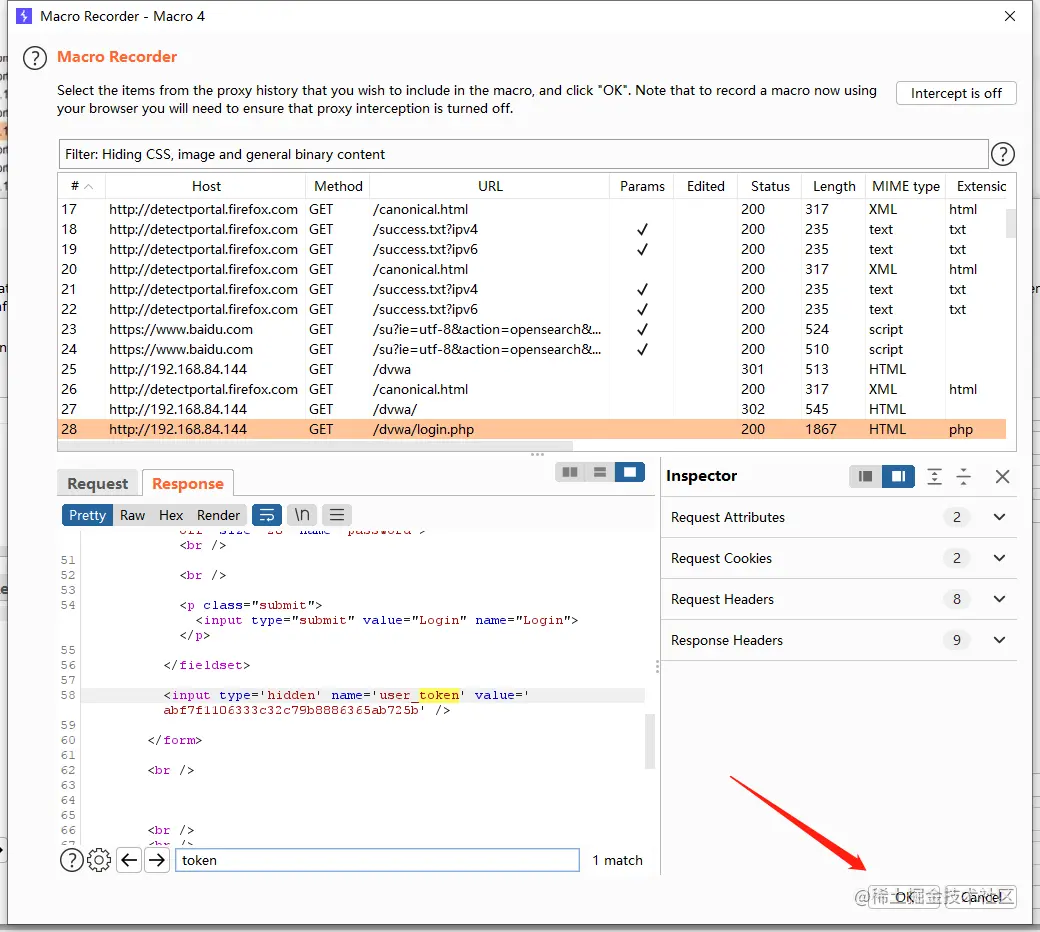Open the response viewer hamburger menu
Viewport: 1040px width, 932px height.
click(x=337, y=515)
